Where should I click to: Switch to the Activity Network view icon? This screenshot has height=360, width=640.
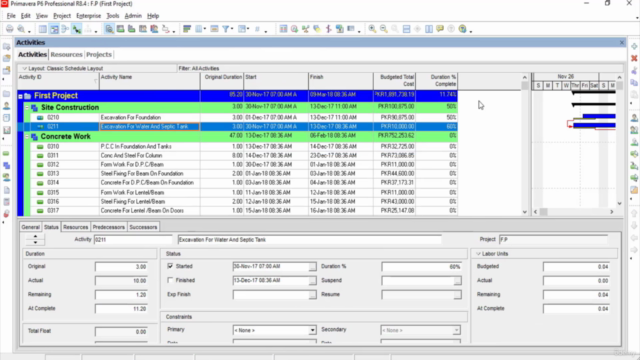[x=65, y=29]
